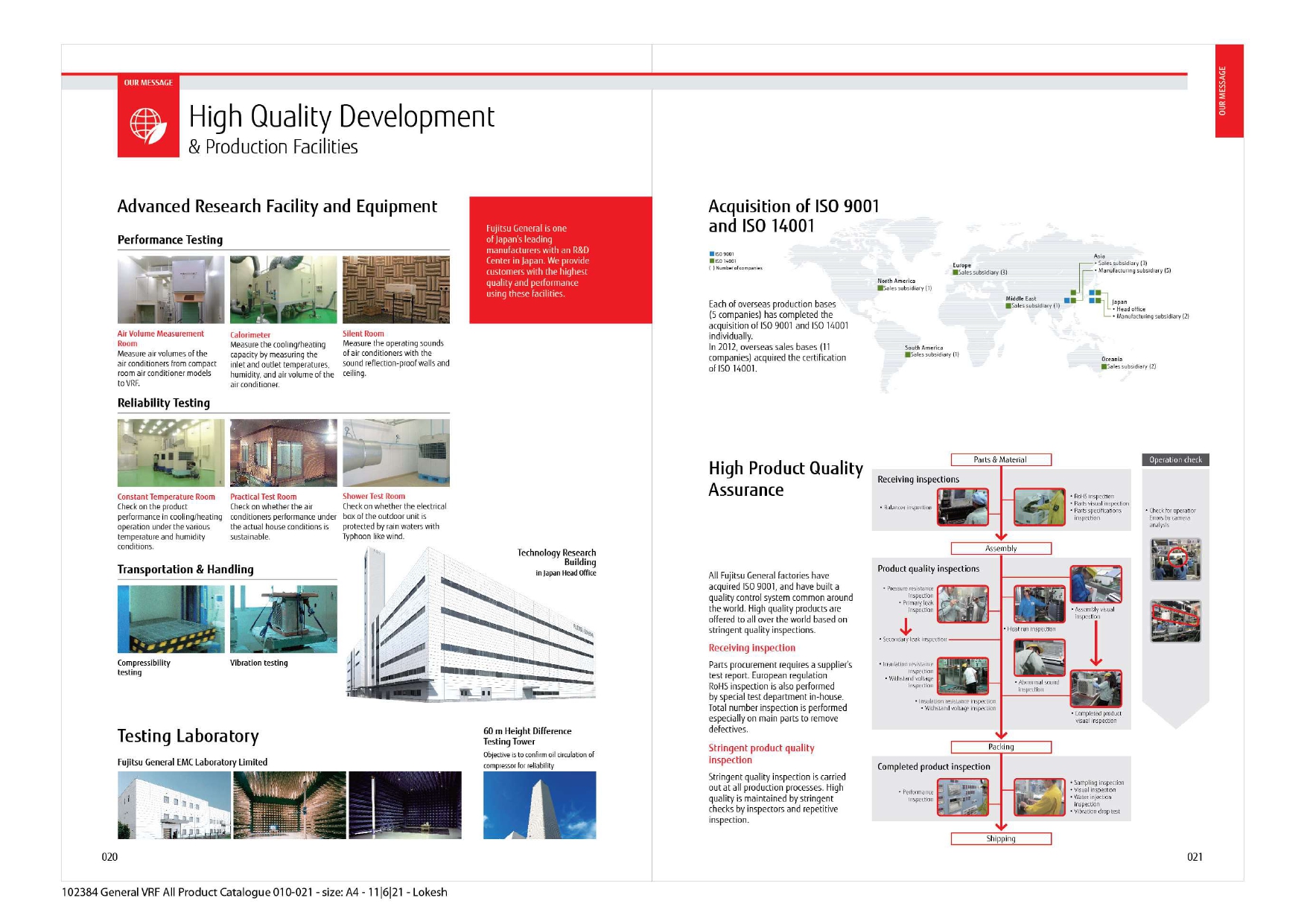Screen dimensions: 1307x924
Task: Click the green ISO 14001 legend square
Action: [712, 261]
